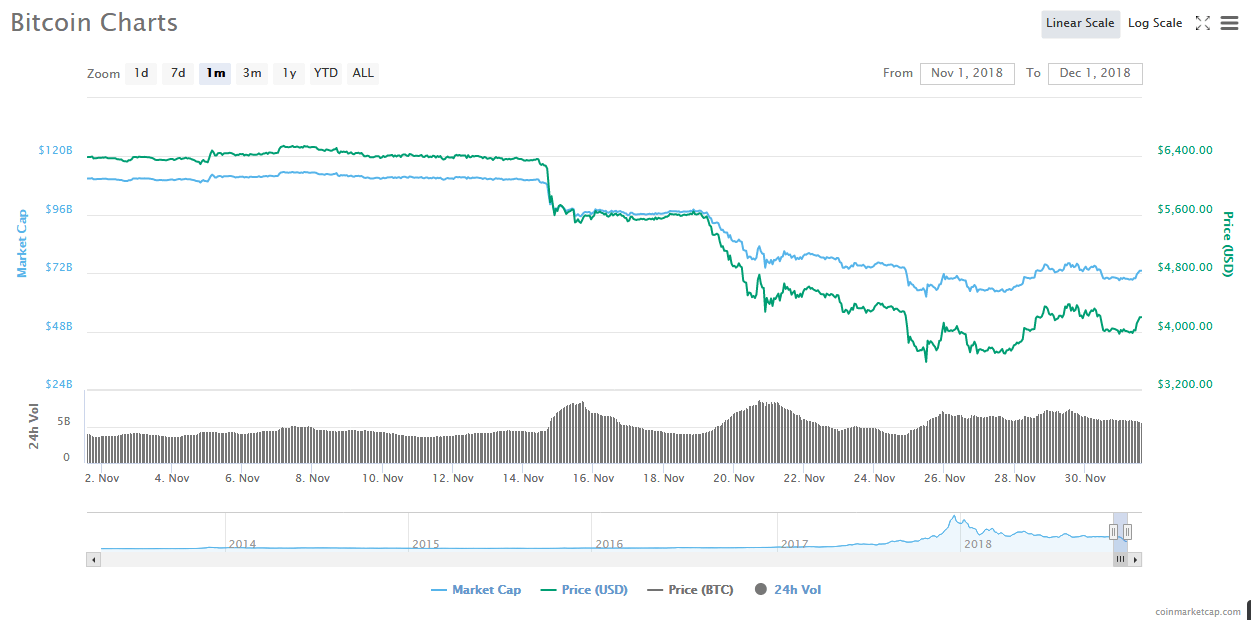Toggle the Price (BTC) legend series
Screen dimensions: 1251x620
(x=690, y=590)
